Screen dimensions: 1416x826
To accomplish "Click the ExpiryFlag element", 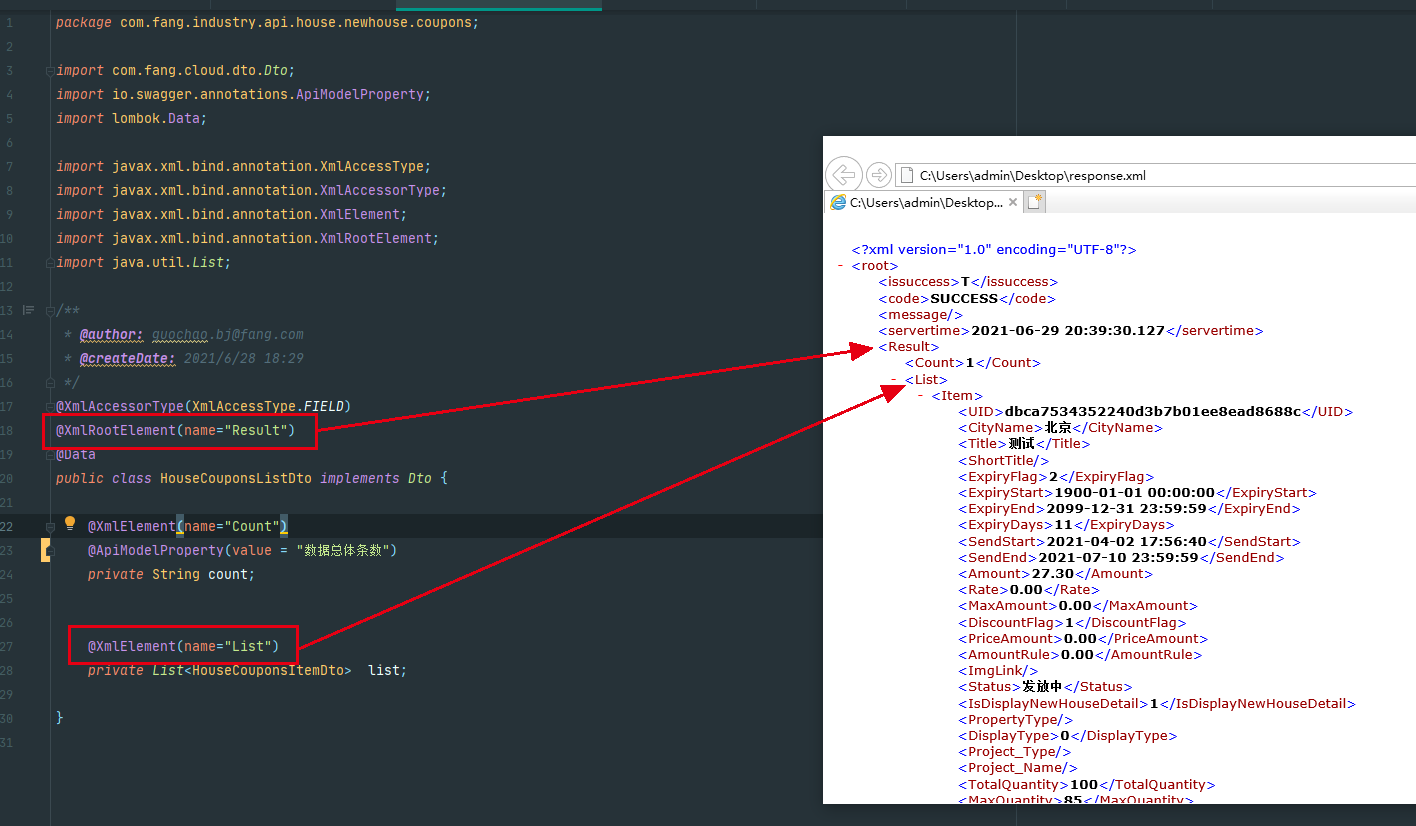I will pos(1056,477).
